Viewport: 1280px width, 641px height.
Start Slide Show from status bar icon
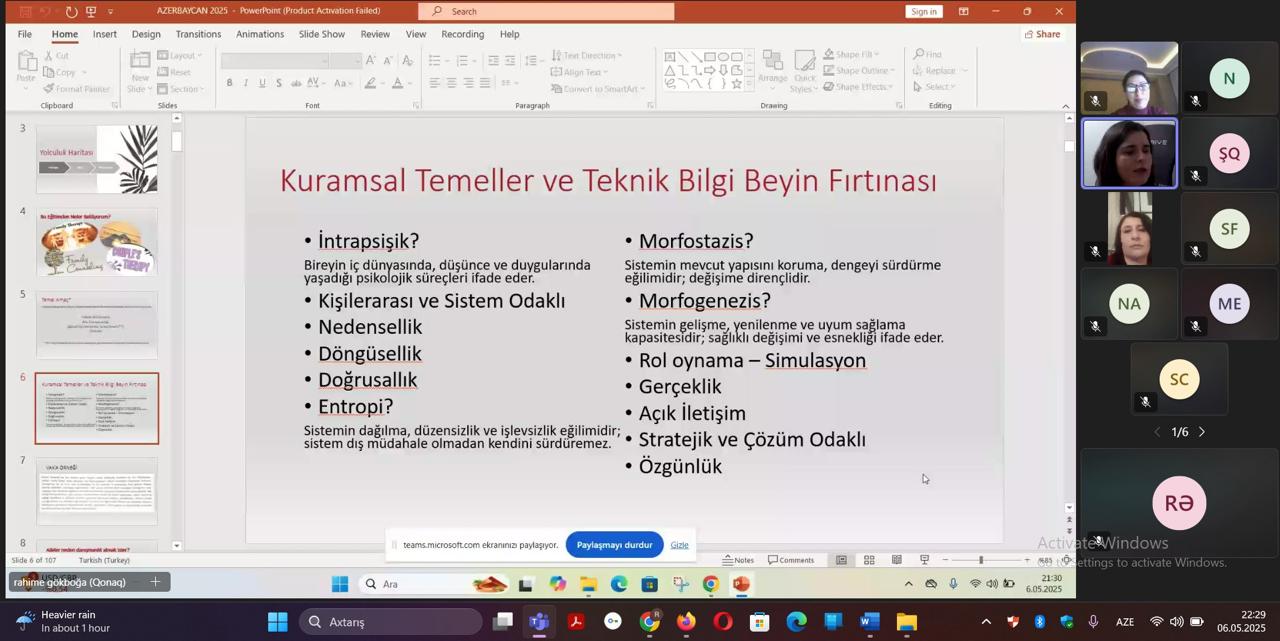click(924, 560)
